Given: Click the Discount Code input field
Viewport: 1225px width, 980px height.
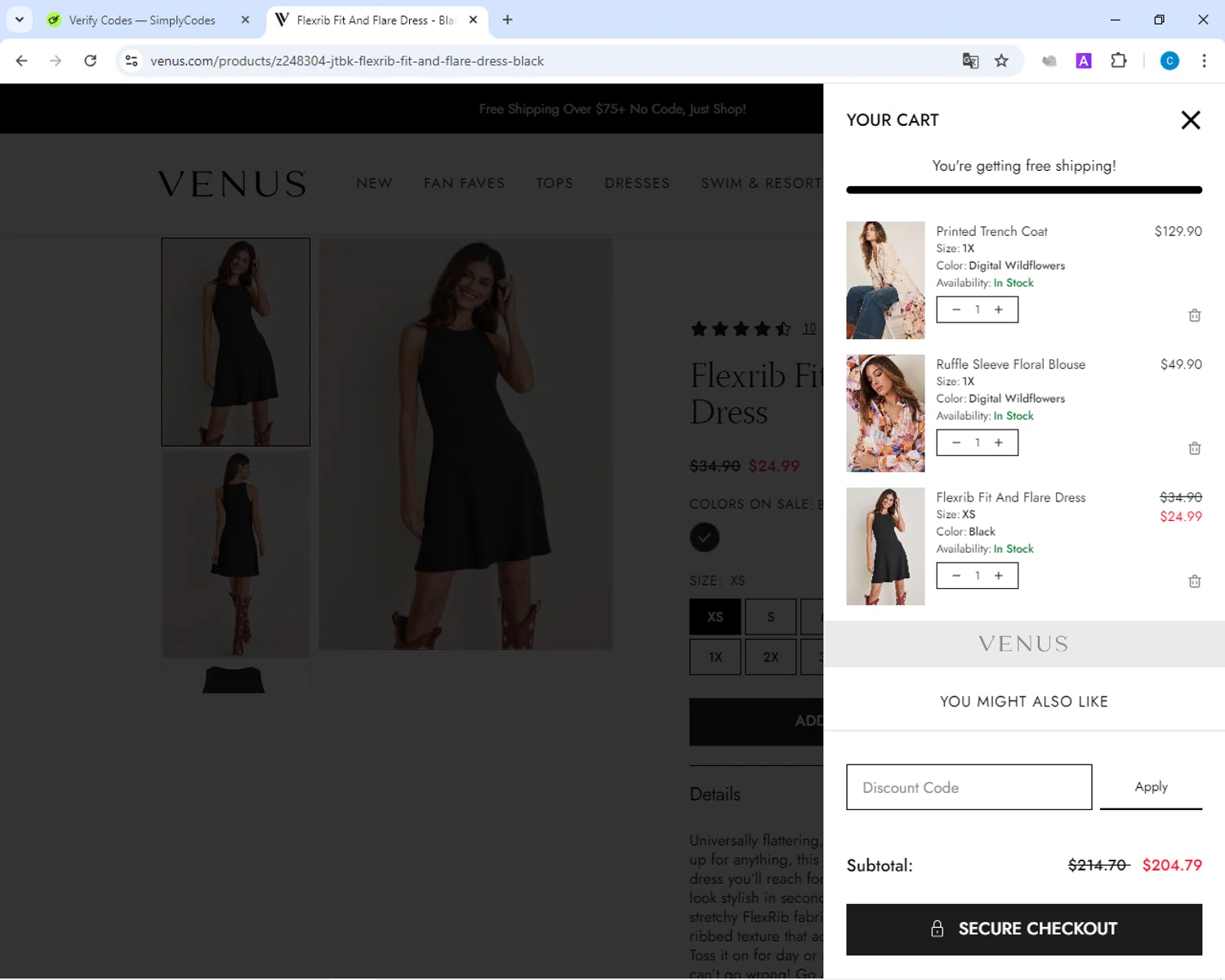Looking at the screenshot, I should pos(969,787).
